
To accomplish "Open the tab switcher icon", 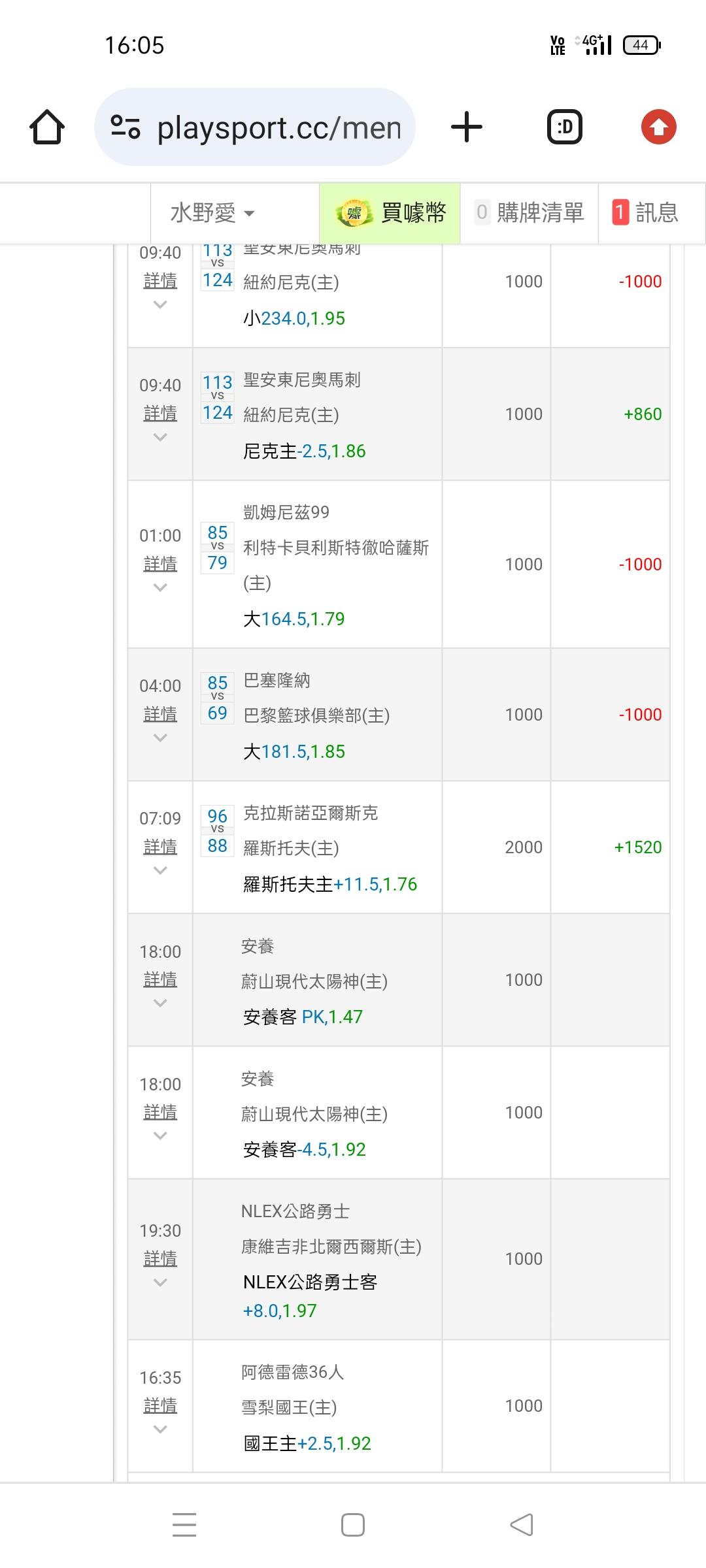I will [x=564, y=127].
